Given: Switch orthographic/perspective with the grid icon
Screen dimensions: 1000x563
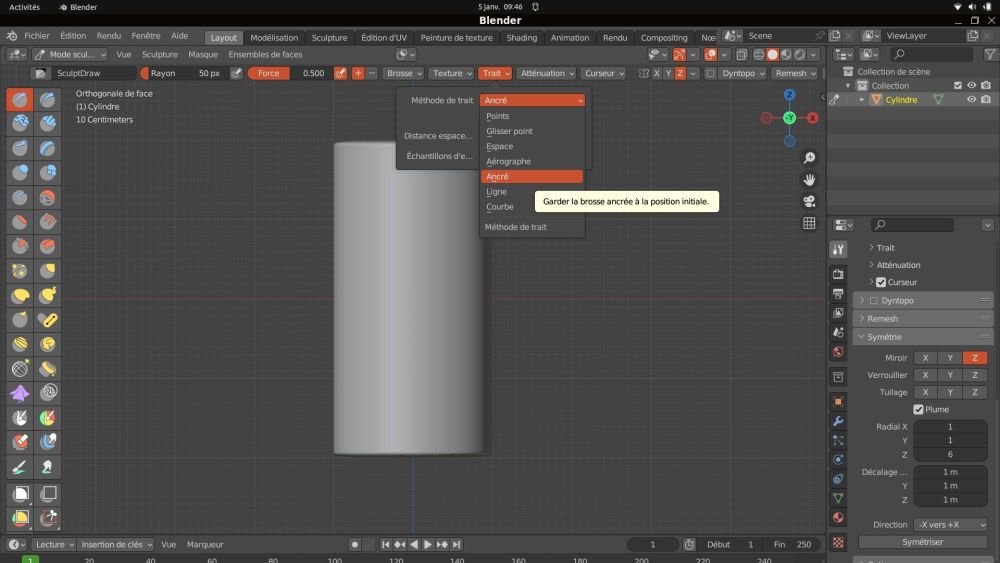Looking at the screenshot, I should pyautogui.click(x=809, y=223).
